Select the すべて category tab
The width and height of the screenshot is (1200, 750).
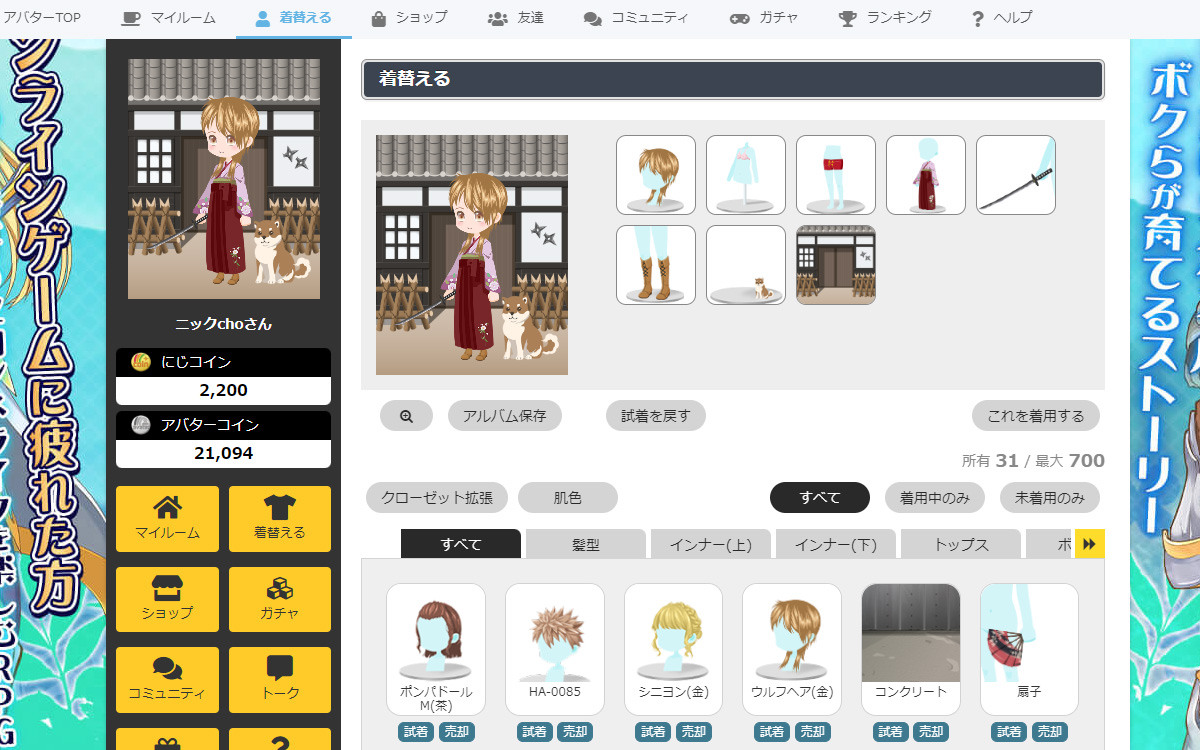(461, 544)
